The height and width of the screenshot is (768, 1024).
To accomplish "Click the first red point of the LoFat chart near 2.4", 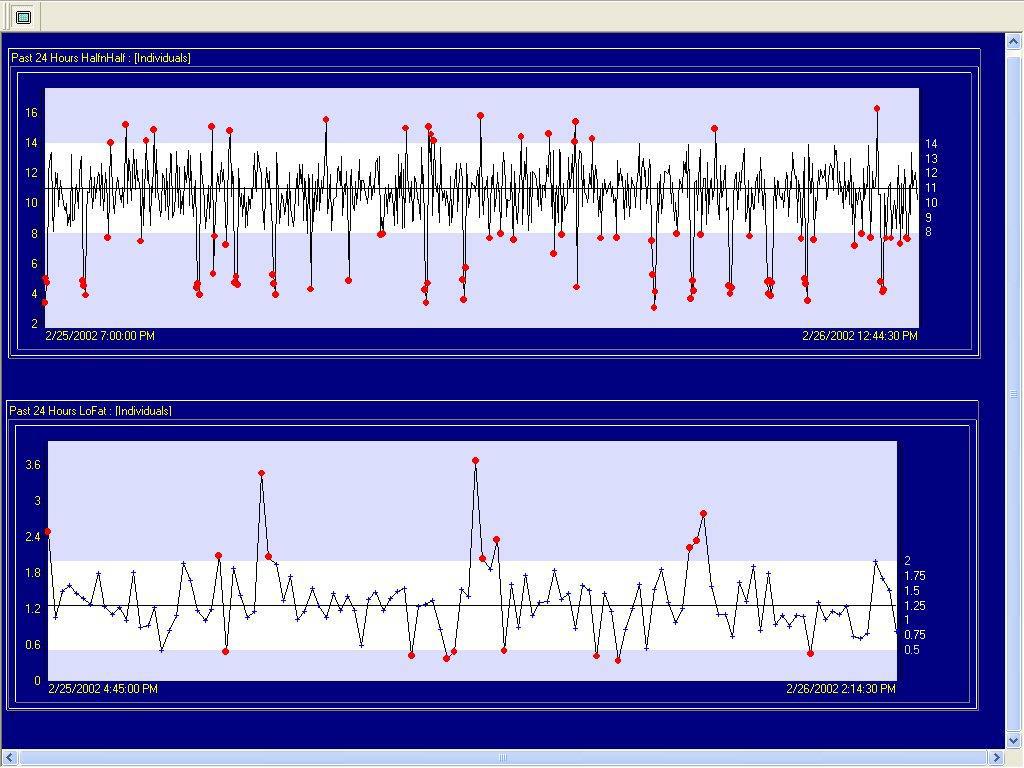I will pyautogui.click(x=48, y=532).
